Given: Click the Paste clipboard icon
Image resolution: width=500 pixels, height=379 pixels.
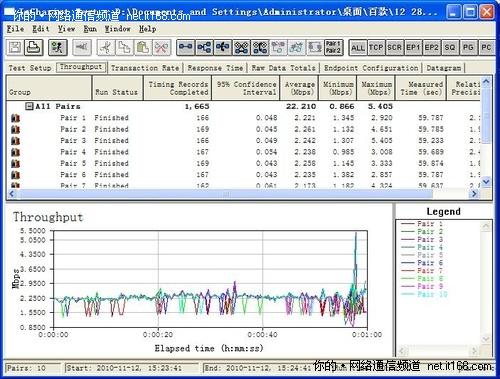Looking at the screenshot, I should point(143,47).
